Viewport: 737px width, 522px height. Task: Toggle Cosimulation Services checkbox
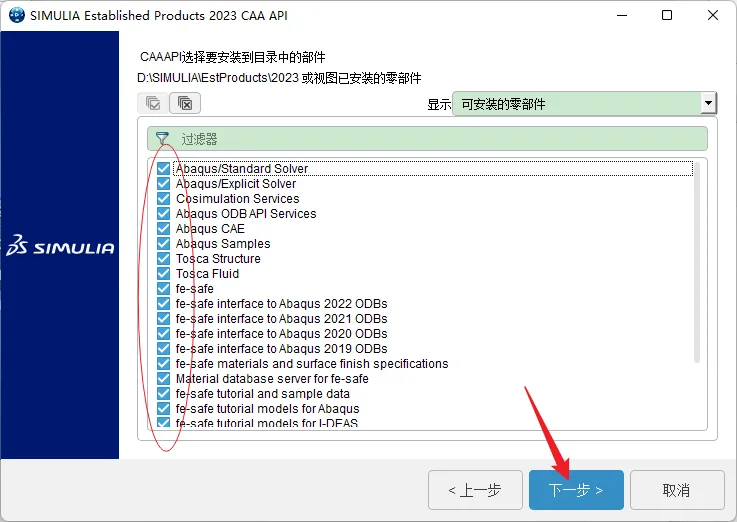click(163, 198)
